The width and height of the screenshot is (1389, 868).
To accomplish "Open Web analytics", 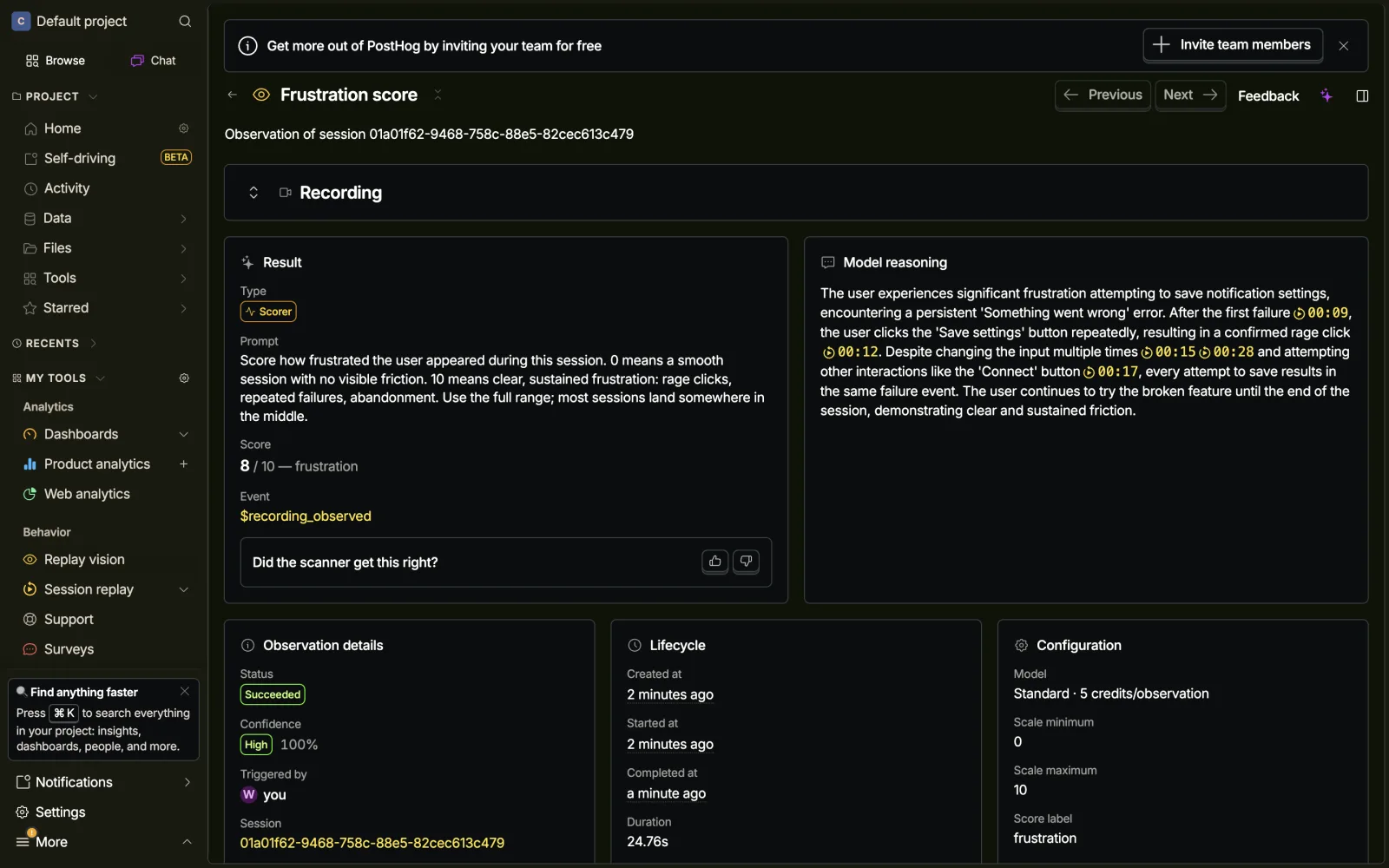I will 87,494.
